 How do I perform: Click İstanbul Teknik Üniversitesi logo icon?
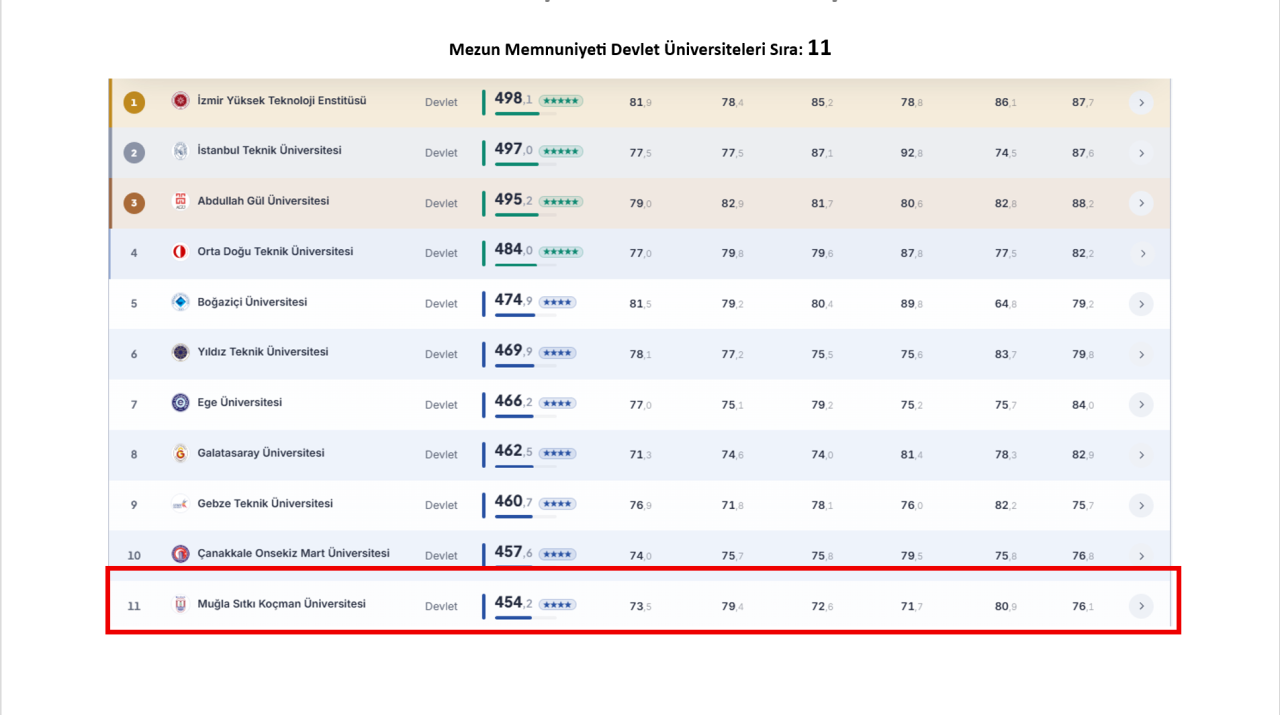(x=180, y=151)
